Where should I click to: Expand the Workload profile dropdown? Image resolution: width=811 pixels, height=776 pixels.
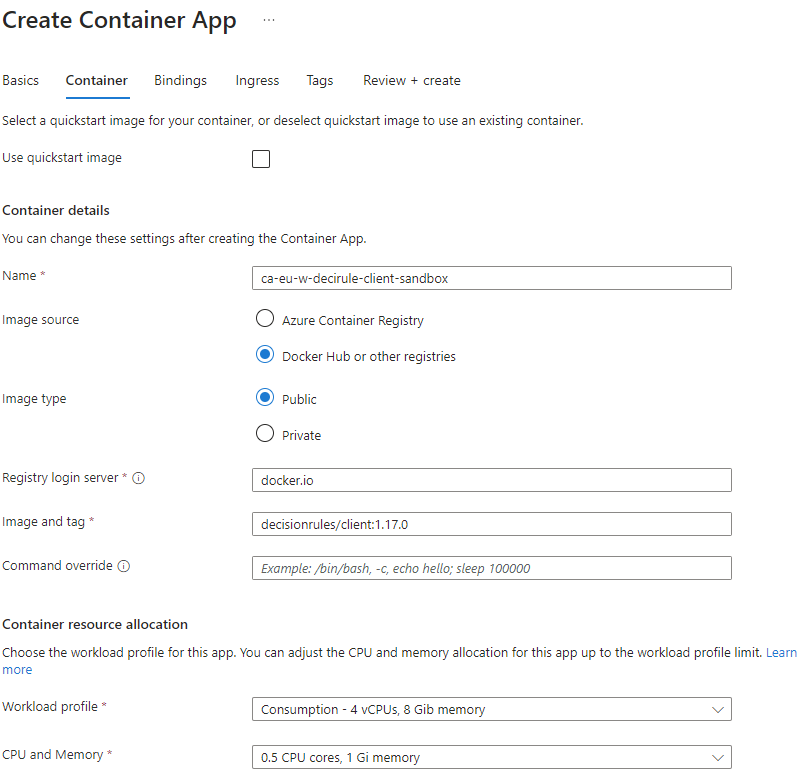click(491, 710)
